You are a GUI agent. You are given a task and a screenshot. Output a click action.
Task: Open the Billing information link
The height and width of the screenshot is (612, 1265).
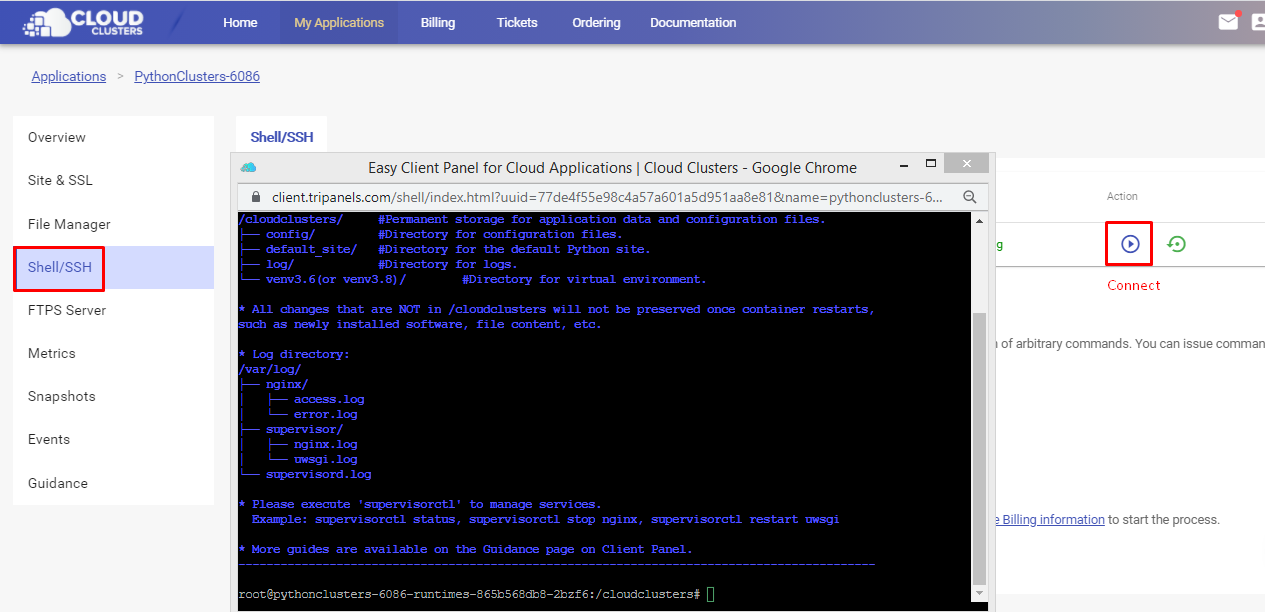pos(1050,519)
